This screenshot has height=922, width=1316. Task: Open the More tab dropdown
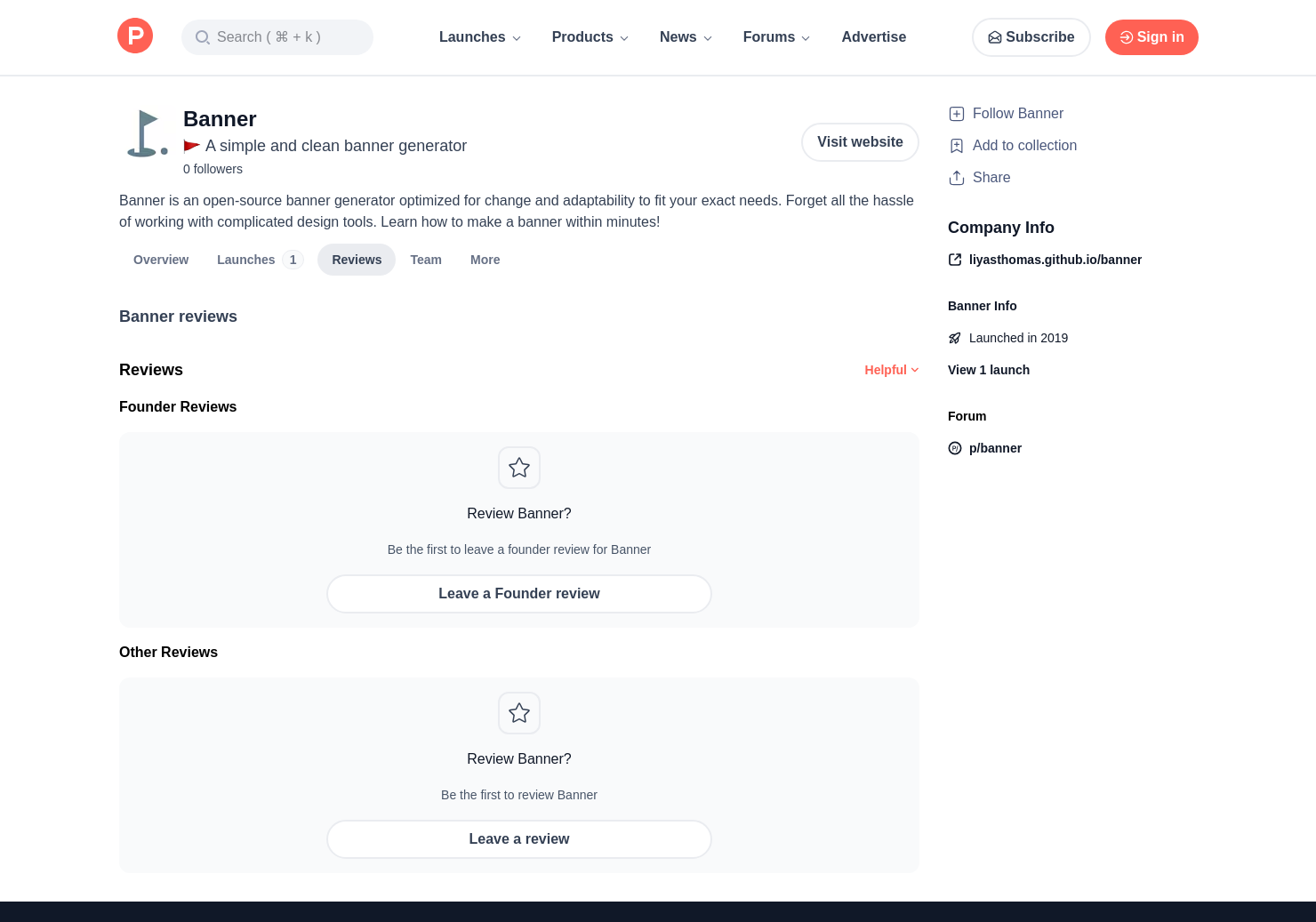(485, 260)
